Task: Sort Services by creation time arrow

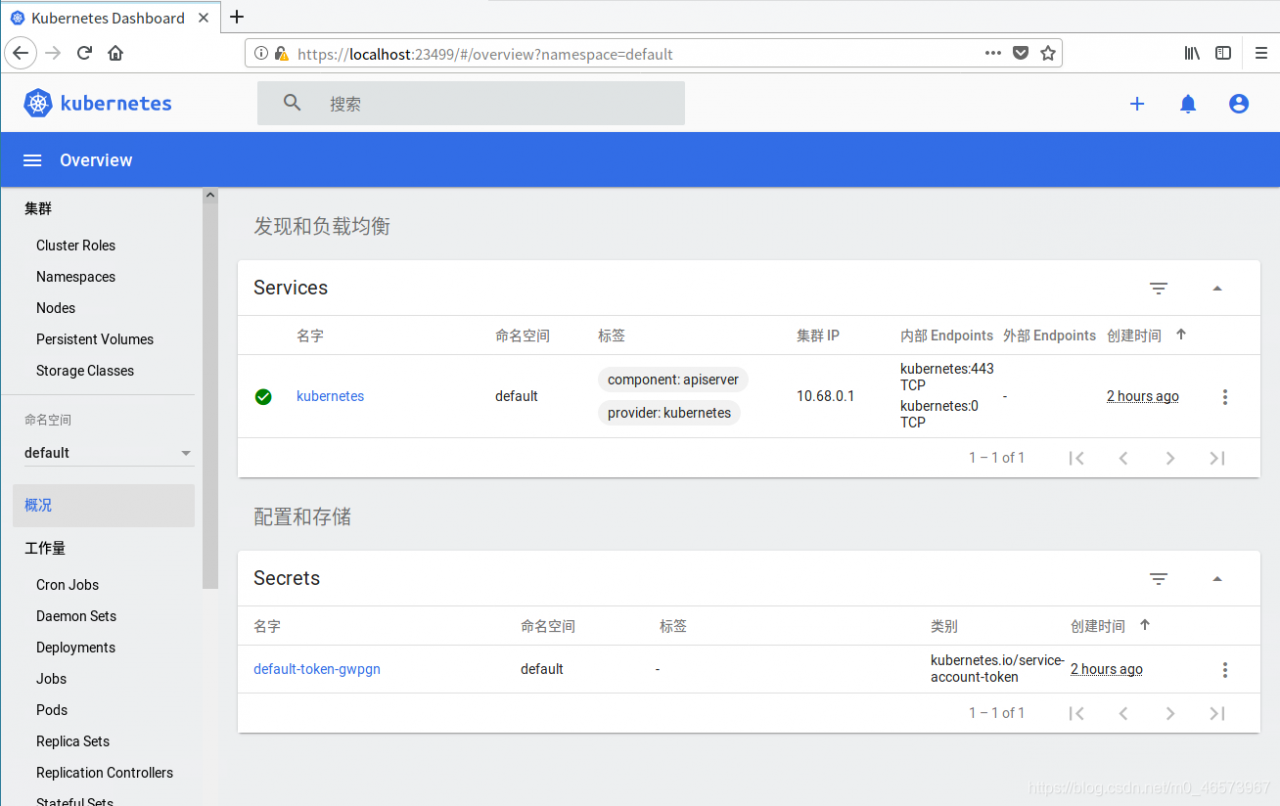Action: [1181, 335]
